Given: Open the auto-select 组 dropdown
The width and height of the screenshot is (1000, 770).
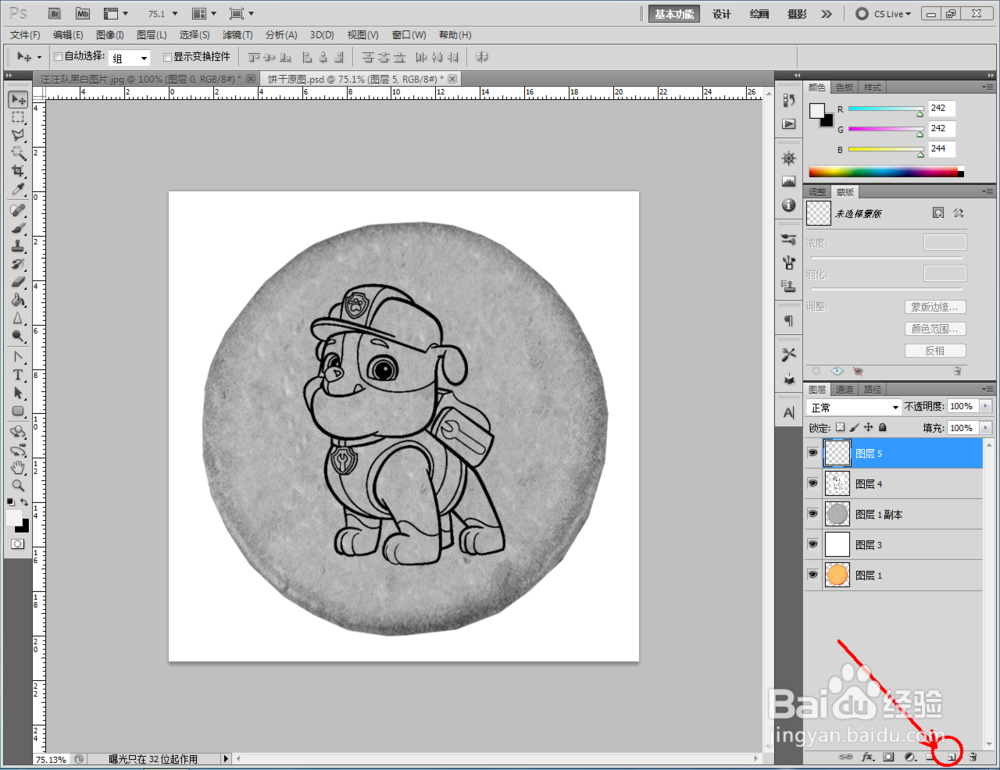Looking at the screenshot, I should tap(129, 58).
